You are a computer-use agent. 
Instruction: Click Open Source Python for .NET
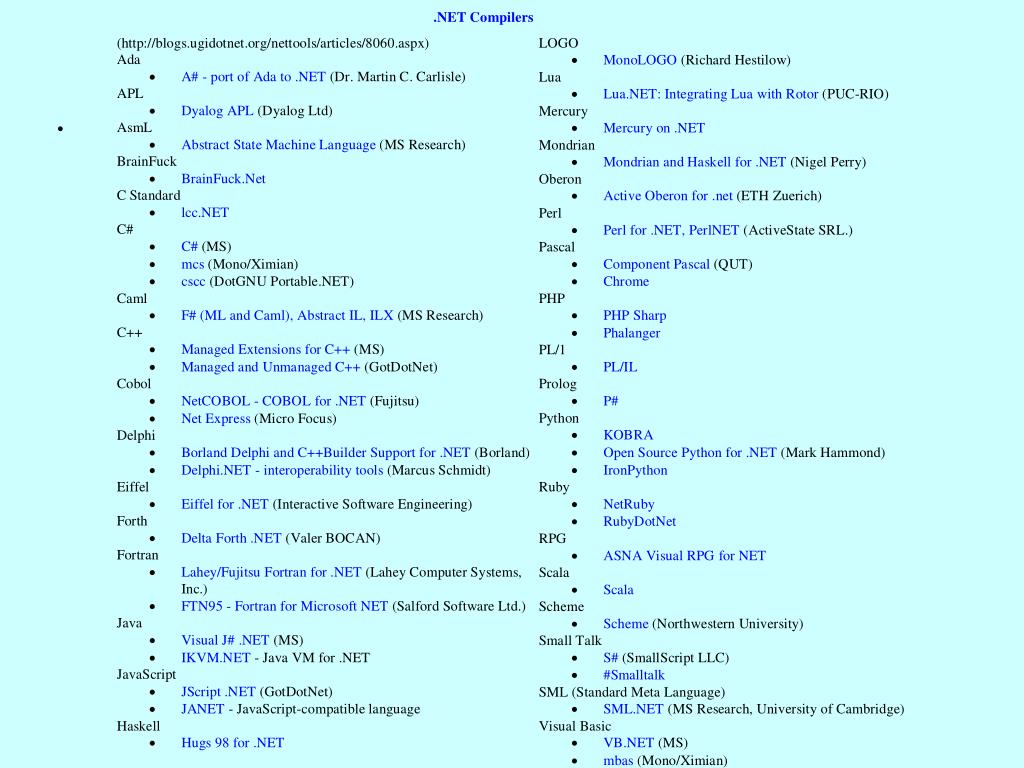pyautogui.click(x=690, y=453)
